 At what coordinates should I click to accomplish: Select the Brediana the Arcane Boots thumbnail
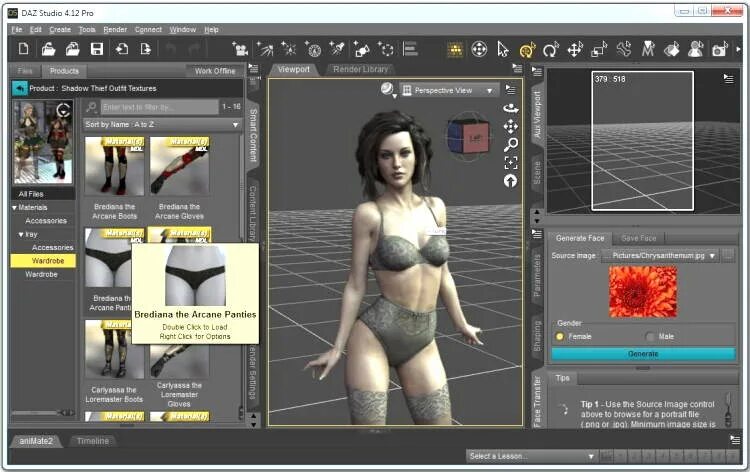(114, 166)
